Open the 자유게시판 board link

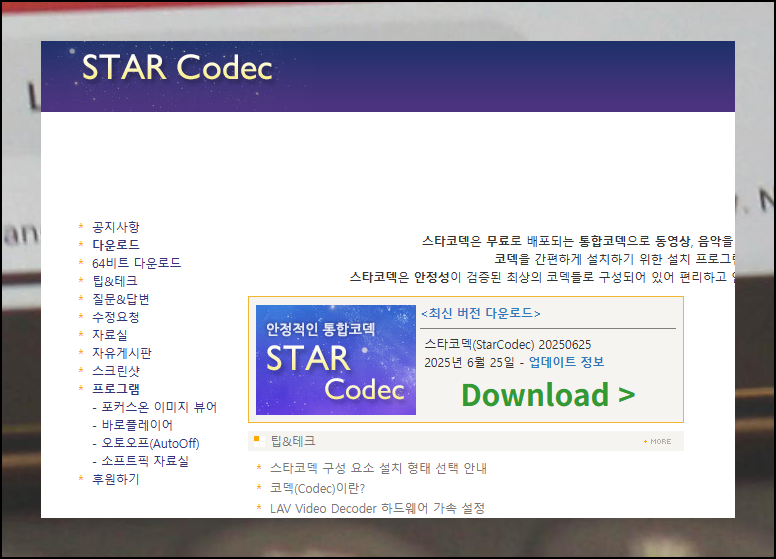122,353
